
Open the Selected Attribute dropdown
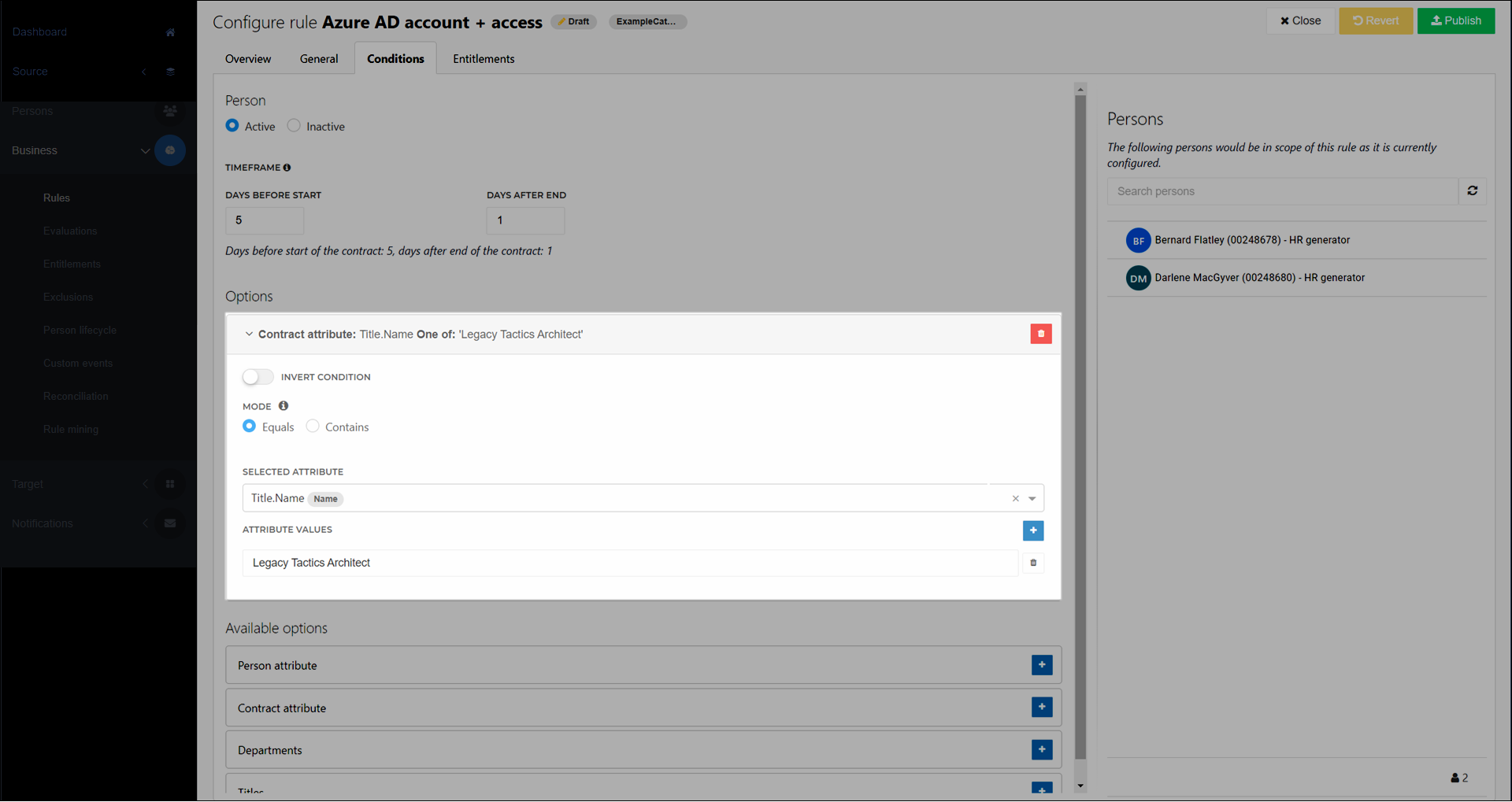1032,498
